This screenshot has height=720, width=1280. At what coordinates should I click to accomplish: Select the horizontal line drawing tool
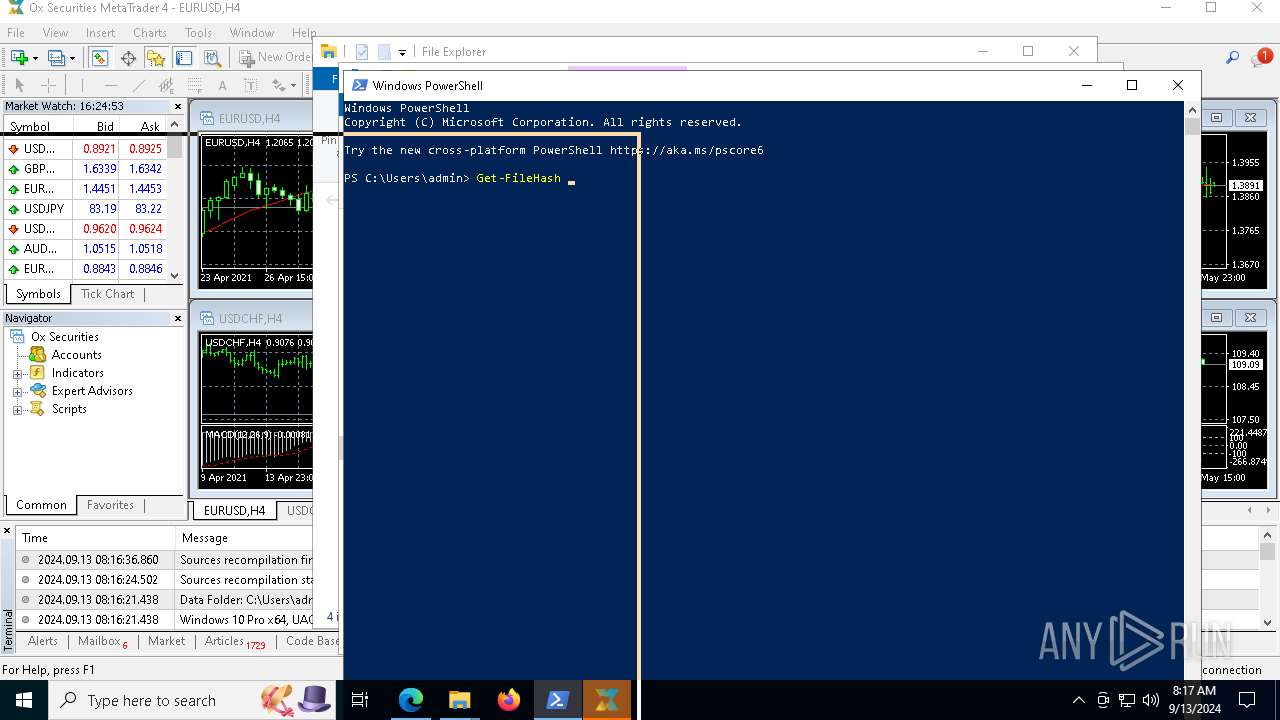click(x=110, y=86)
